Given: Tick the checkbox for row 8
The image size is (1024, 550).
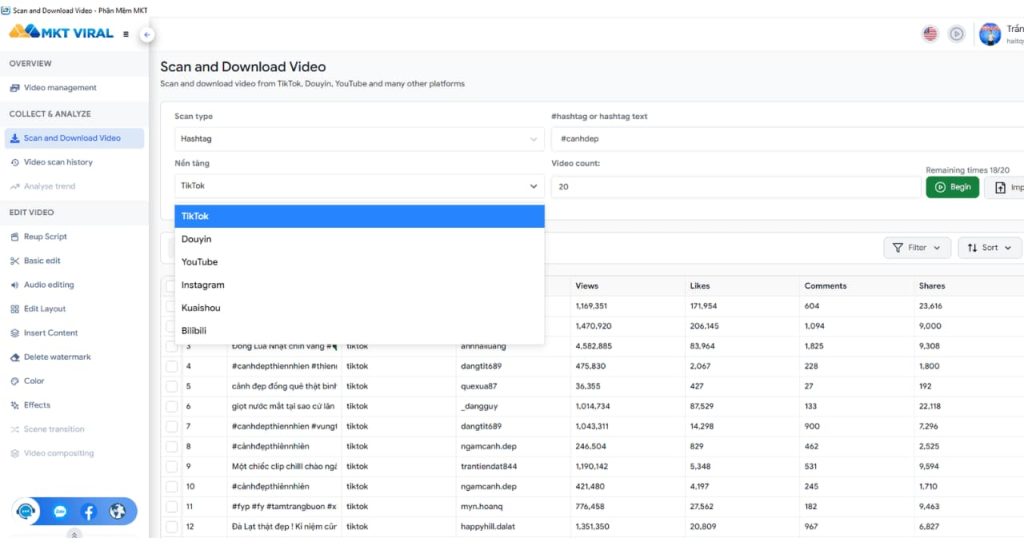Looking at the screenshot, I should tap(171, 447).
